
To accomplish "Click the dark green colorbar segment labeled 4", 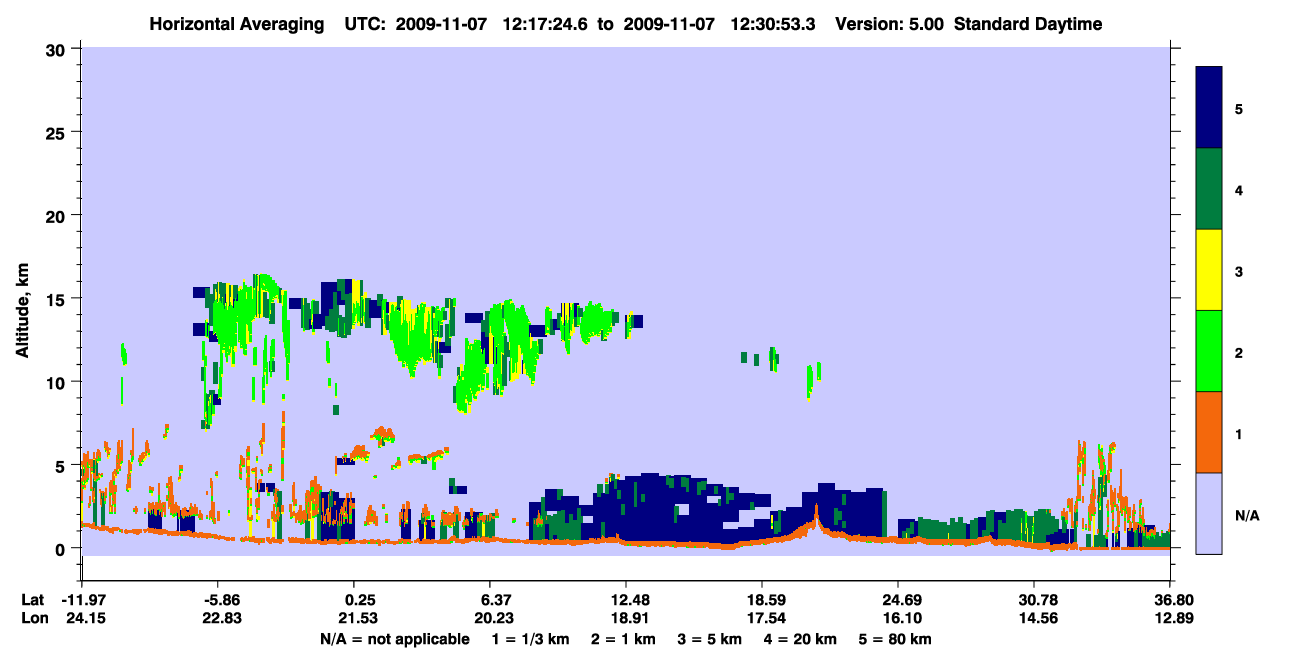I will (x=1209, y=189).
